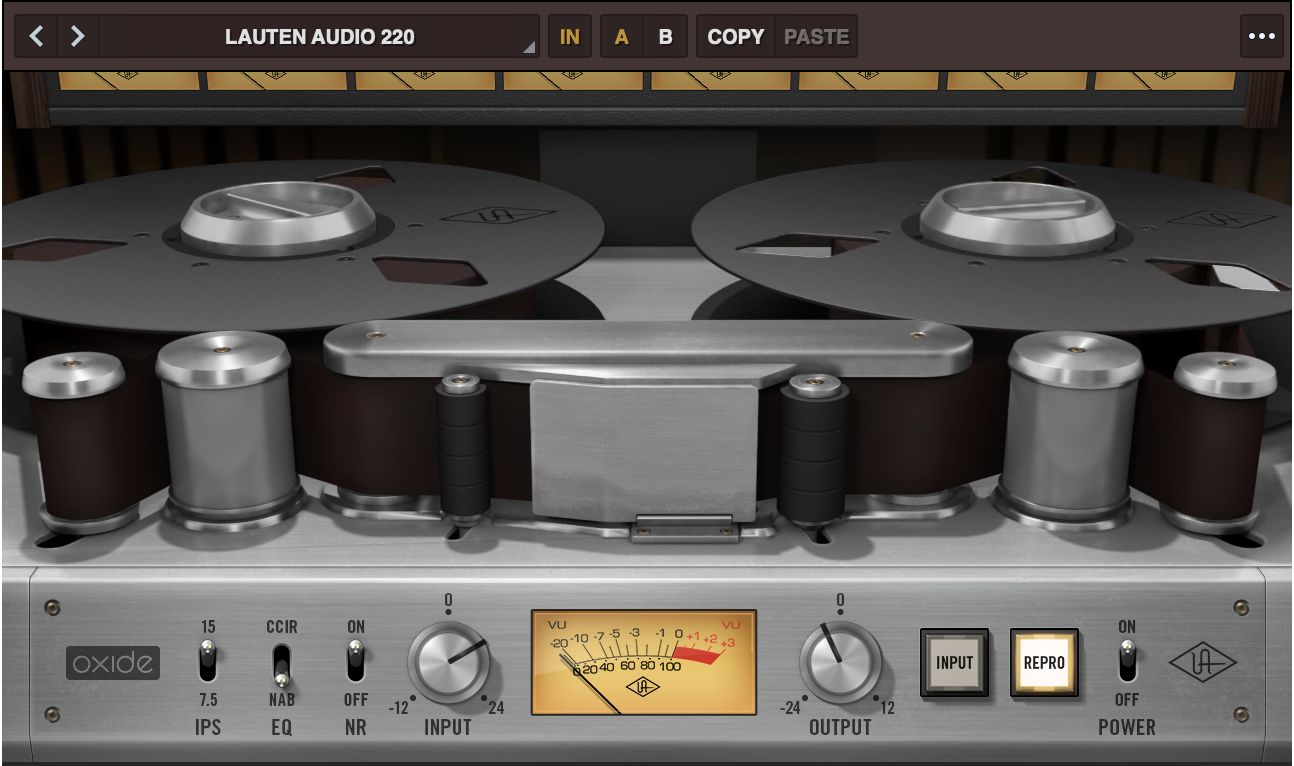The height and width of the screenshot is (766, 1294).
Task: Toggle the IN bypass button
Action: coord(570,37)
